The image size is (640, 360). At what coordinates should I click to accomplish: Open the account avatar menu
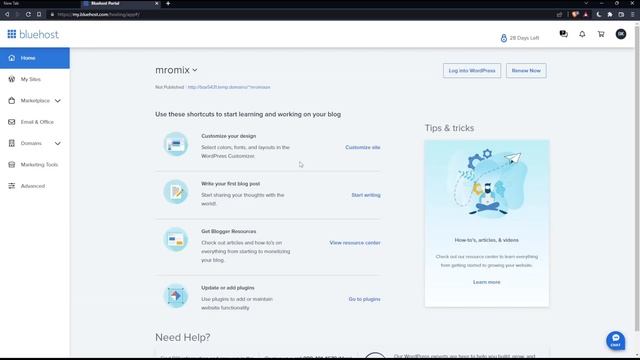(x=621, y=34)
